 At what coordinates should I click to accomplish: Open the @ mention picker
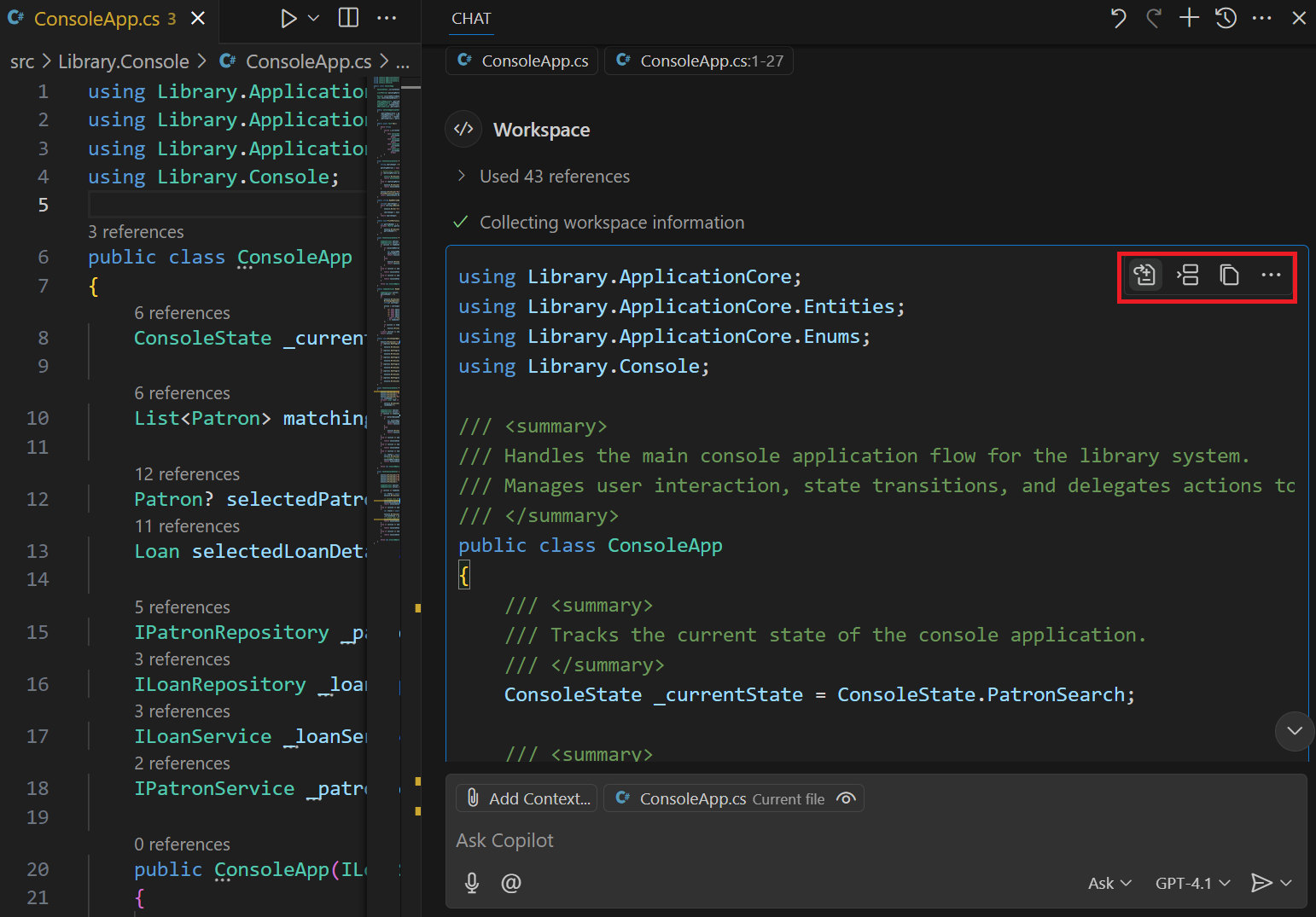pos(511,883)
